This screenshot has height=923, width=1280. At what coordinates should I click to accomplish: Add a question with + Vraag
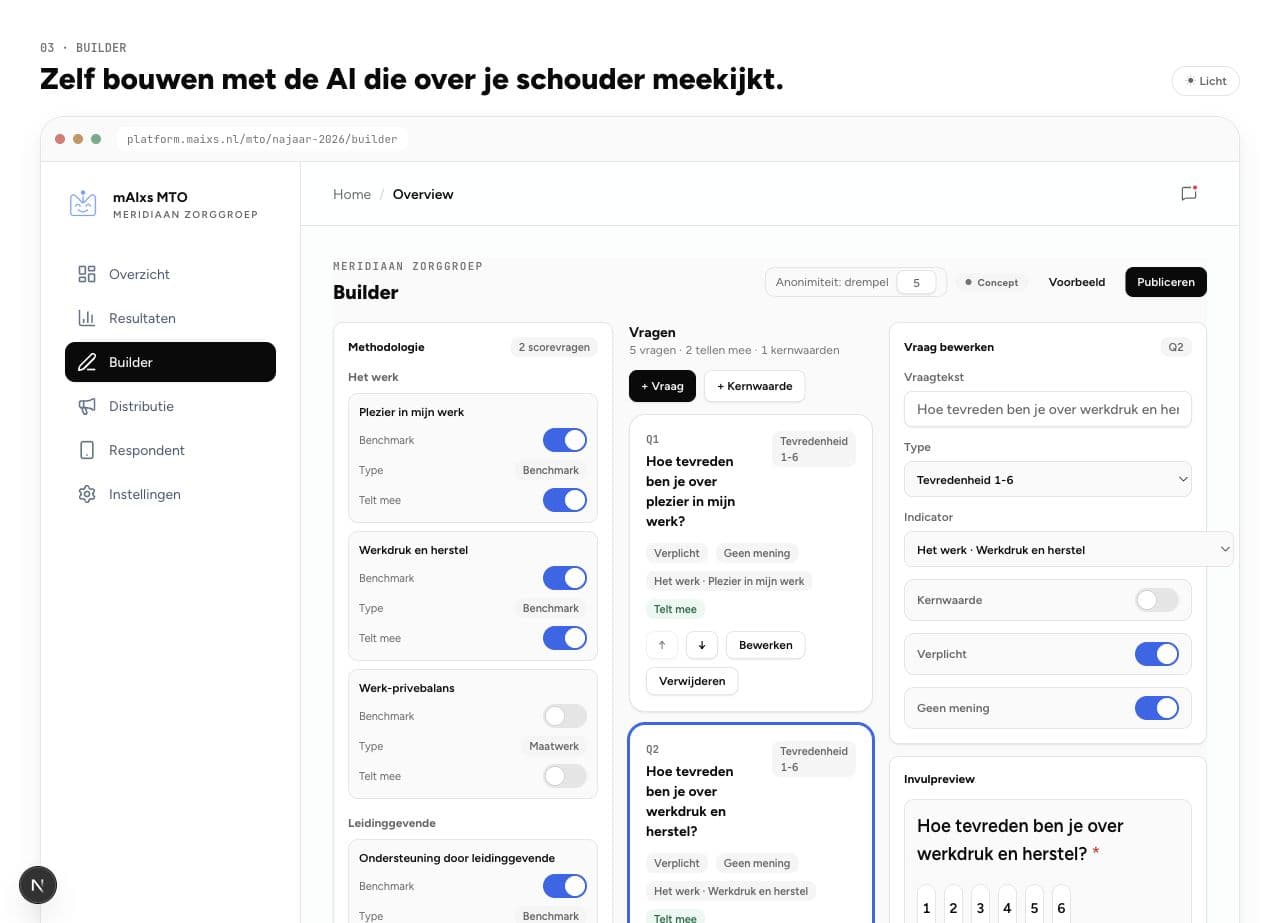pos(662,386)
